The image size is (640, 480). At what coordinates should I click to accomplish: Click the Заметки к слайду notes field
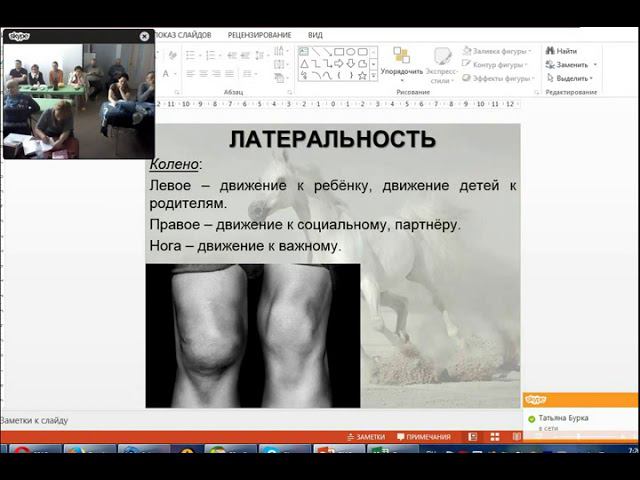(261, 420)
